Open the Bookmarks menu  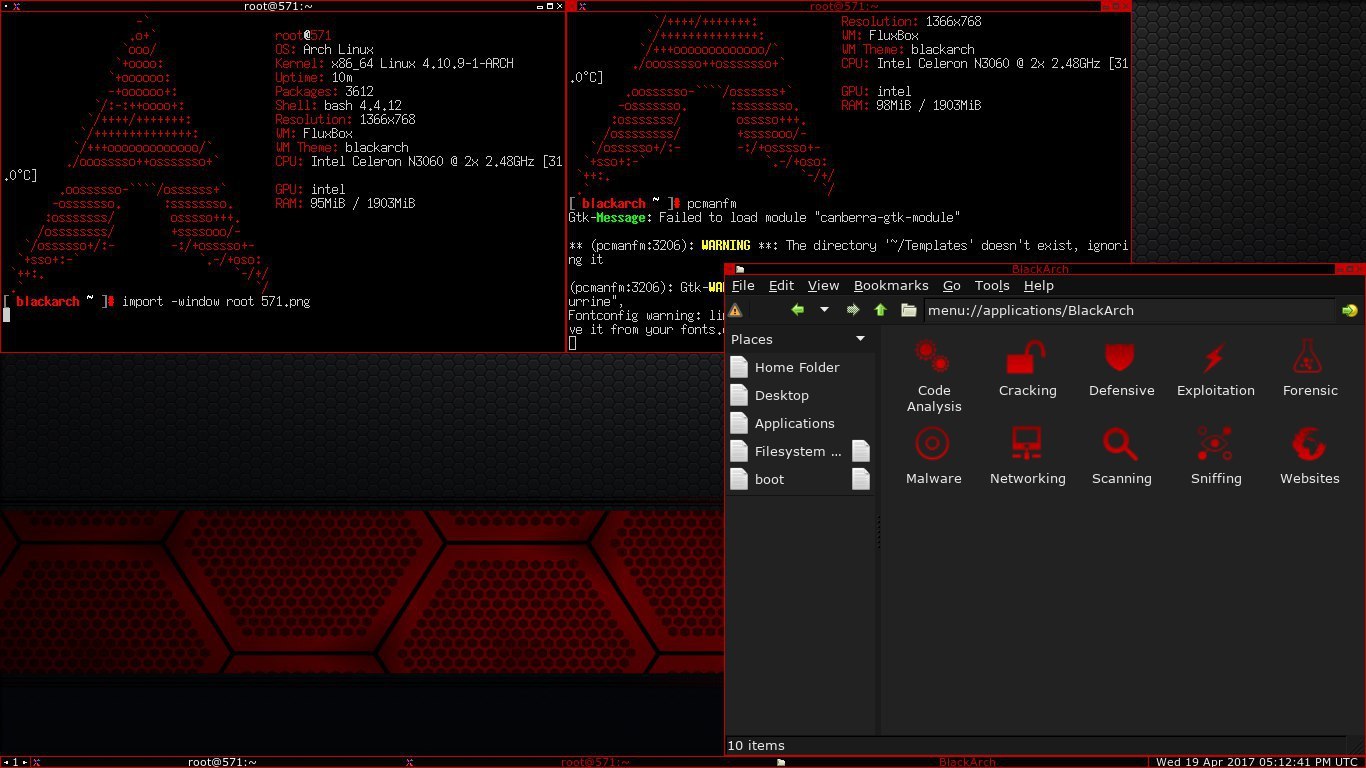coord(891,285)
